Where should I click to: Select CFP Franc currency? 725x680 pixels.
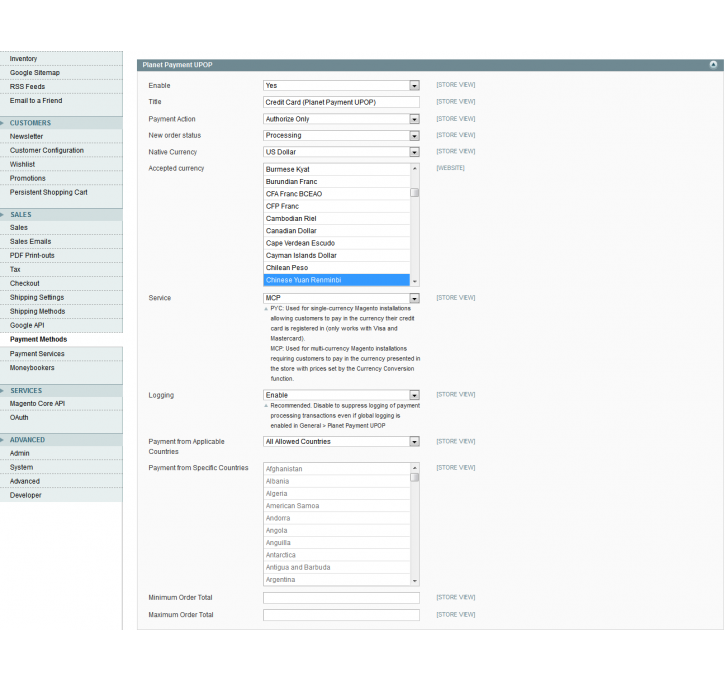coord(337,206)
